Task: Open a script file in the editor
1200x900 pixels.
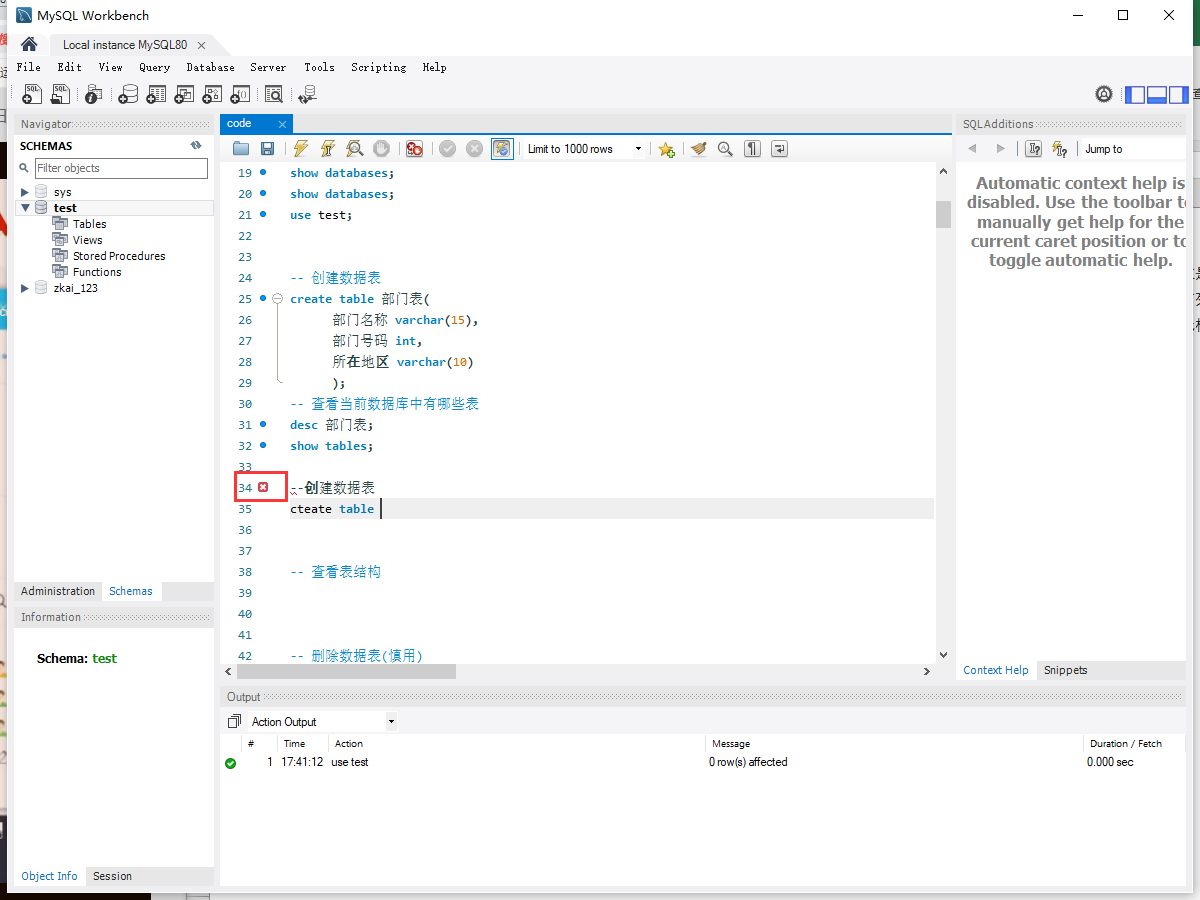Action: click(241, 149)
